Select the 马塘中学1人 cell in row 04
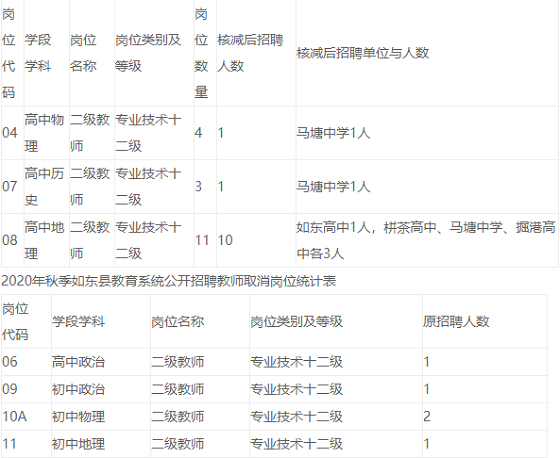Image resolution: width=560 pixels, height=458 pixels. 427,133
